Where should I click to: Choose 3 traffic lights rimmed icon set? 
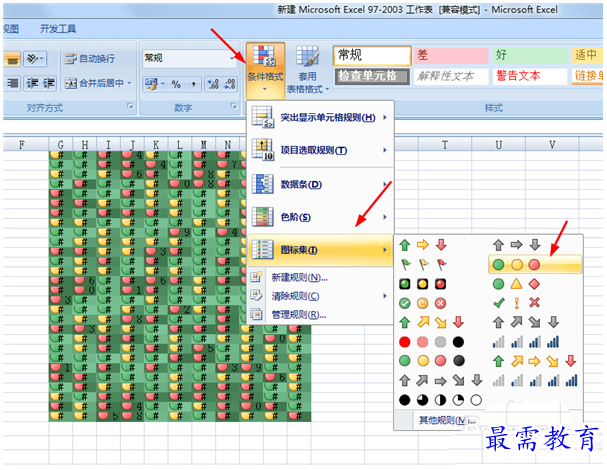click(x=423, y=284)
